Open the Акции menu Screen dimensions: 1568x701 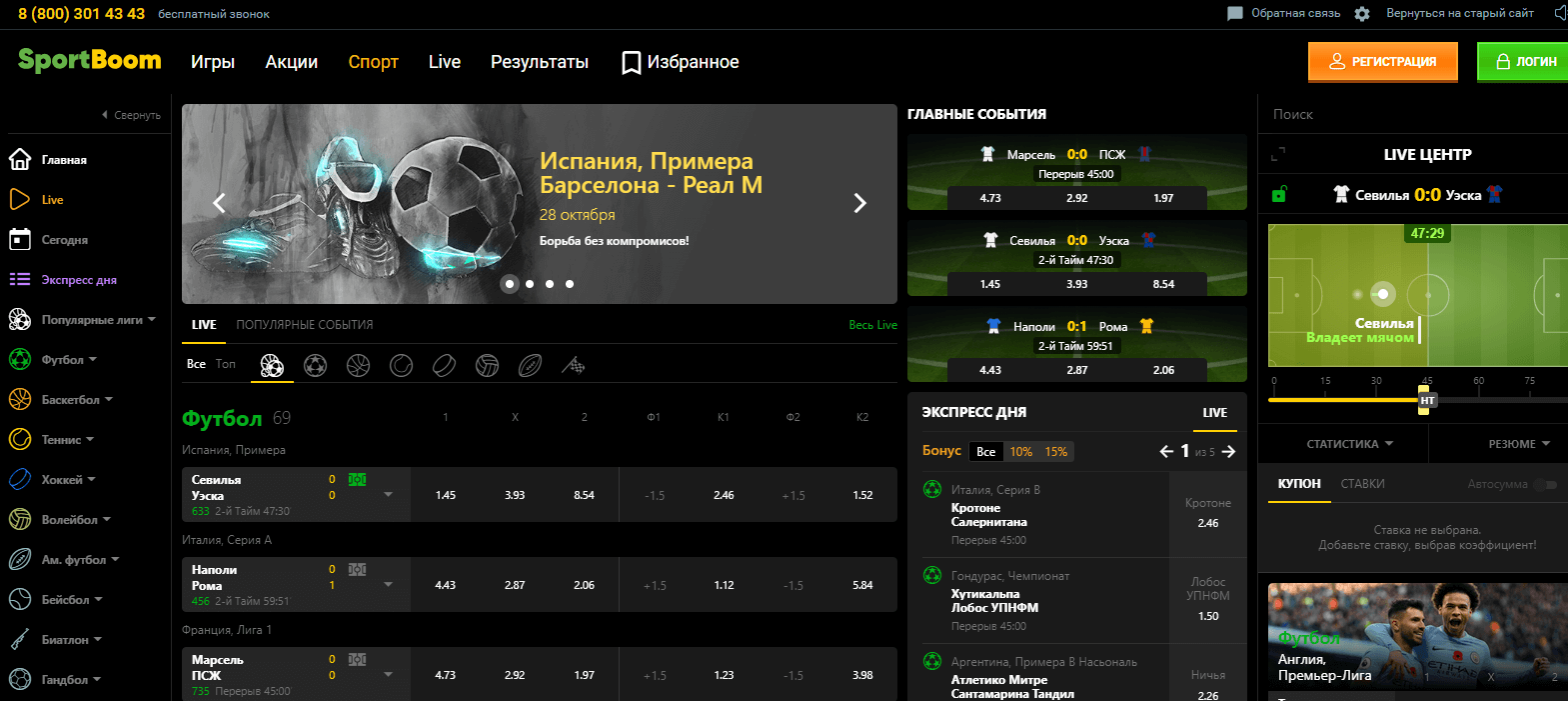(291, 62)
